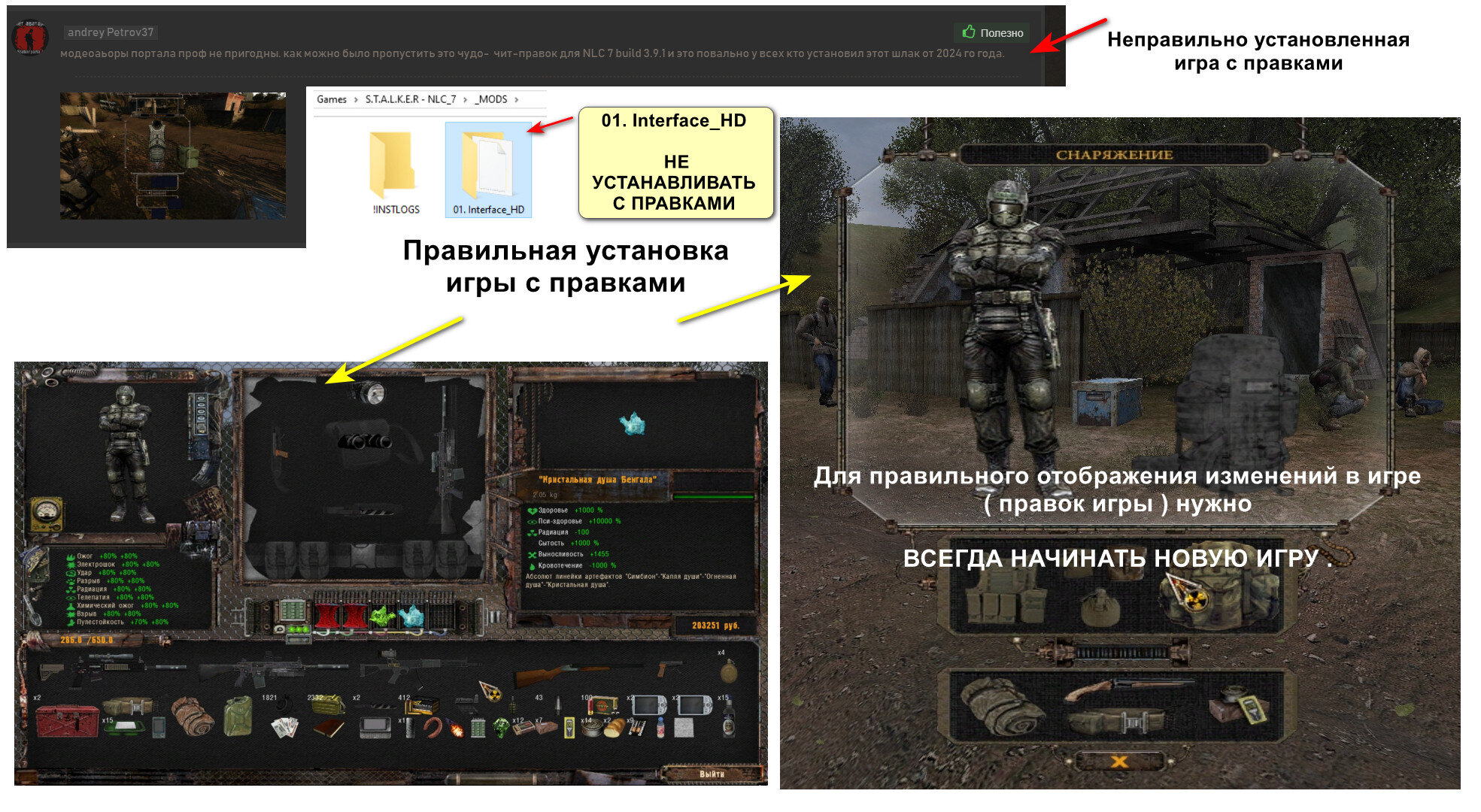Expand the chevron after Games breadcrumb
Viewport: 1481px width, 812px height.
(x=356, y=99)
